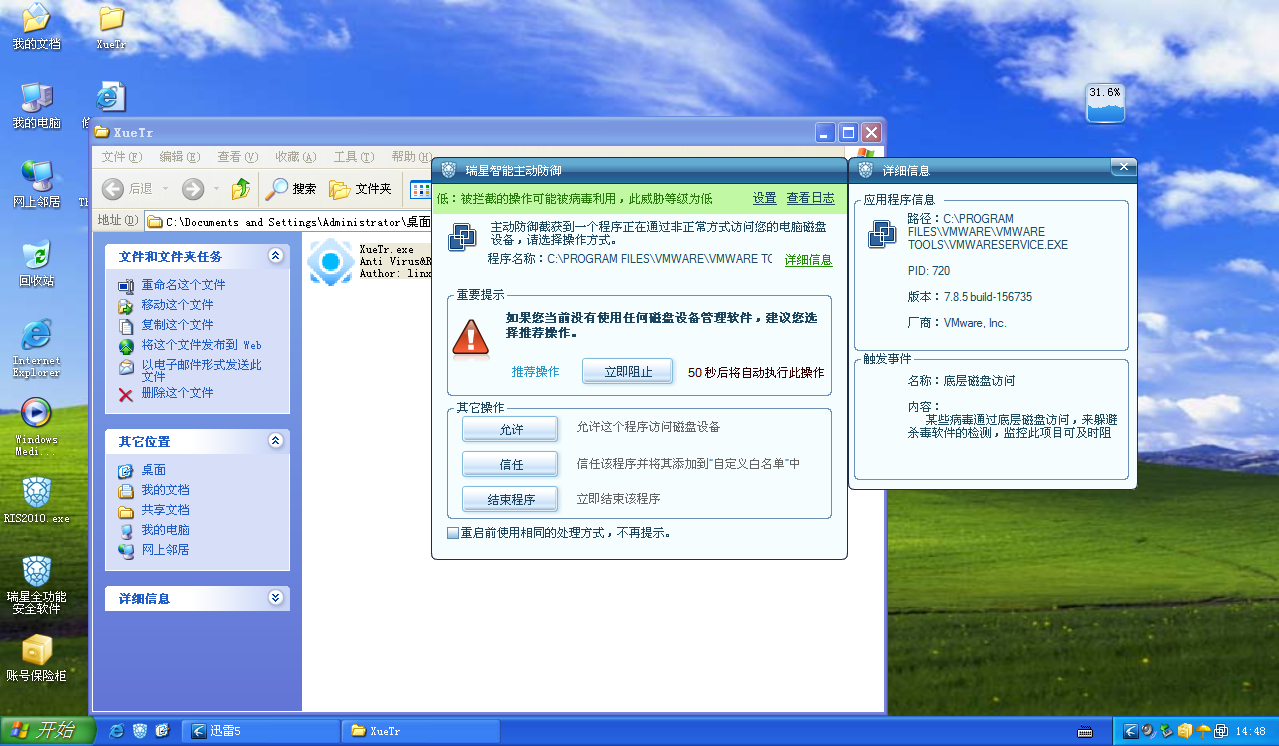Image resolution: width=1279 pixels, height=746 pixels.
Task: Check 重启前使用相同的处理方式 checkbox
Action: click(x=453, y=533)
